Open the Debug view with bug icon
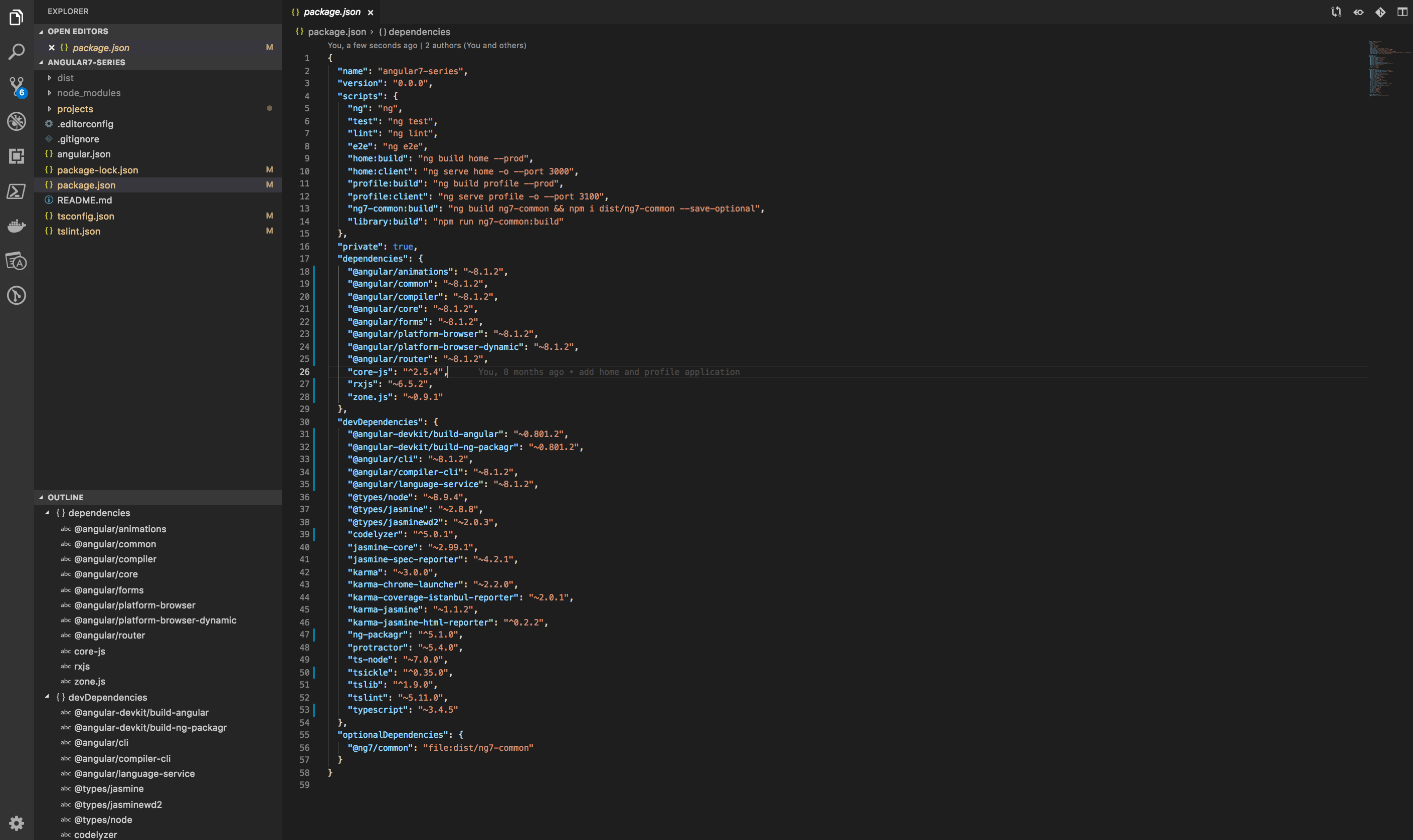The height and width of the screenshot is (840, 1413). click(x=17, y=121)
